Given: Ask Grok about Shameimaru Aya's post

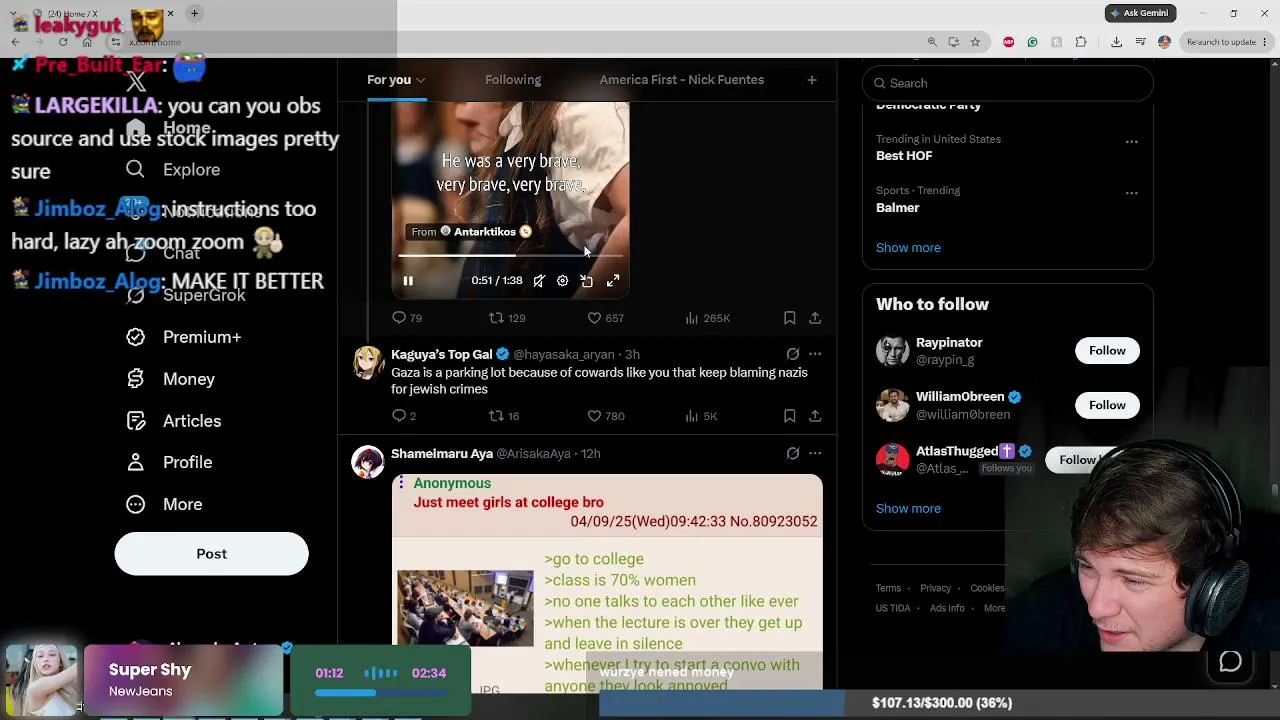Looking at the screenshot, I should coord(793,453).
